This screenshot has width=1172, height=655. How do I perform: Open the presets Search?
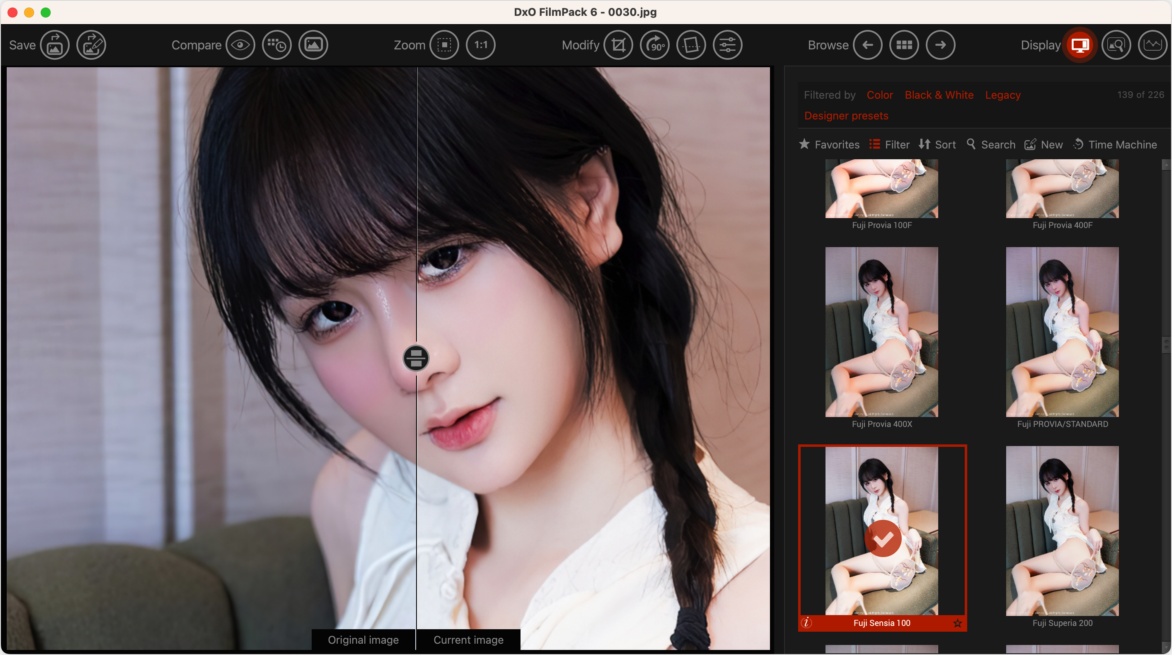pyautogui.click(x=990, y=144)
